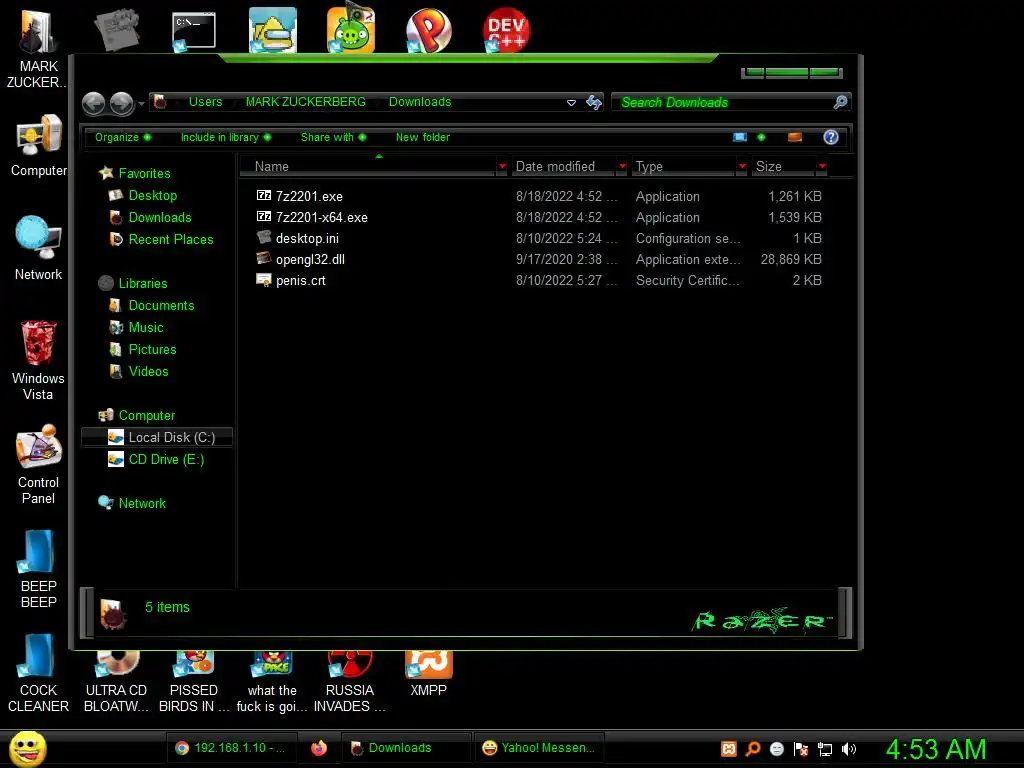Open the Include in library menu

(225, 137)
